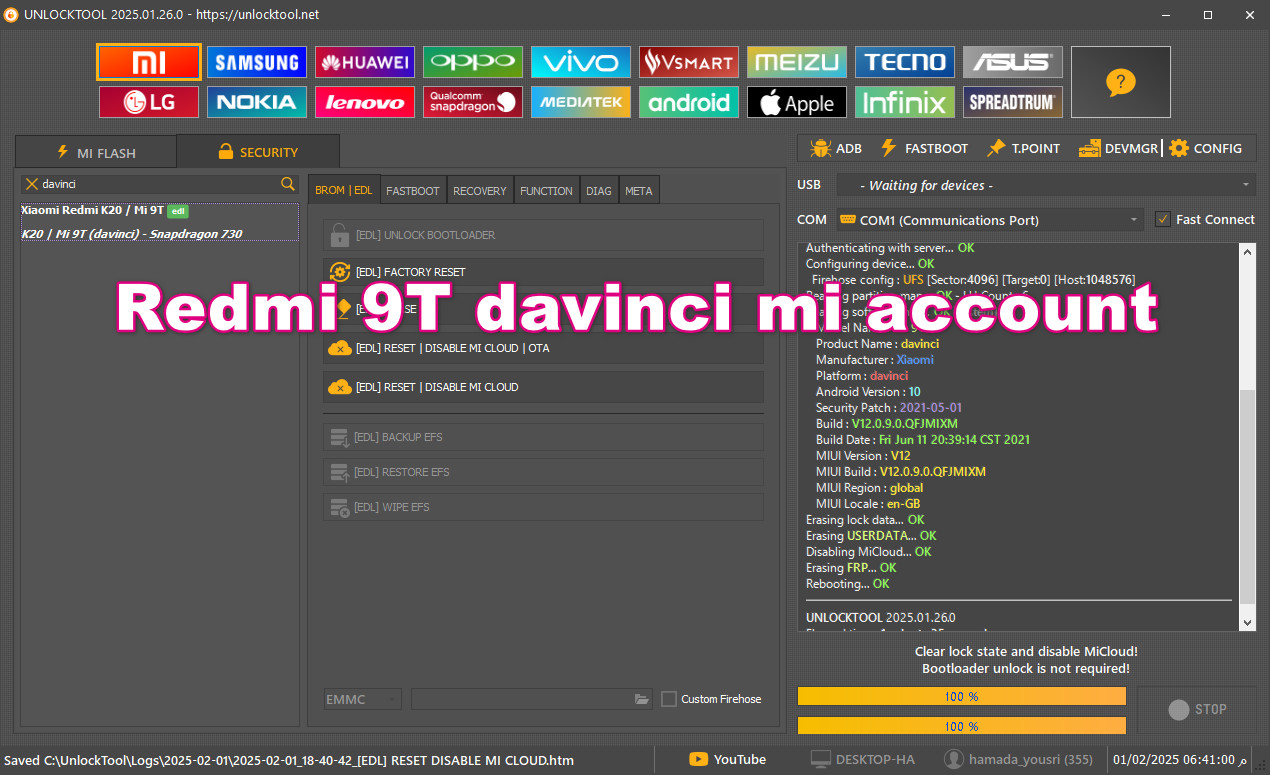Select the Huawei brand icon
This screenshot has width=1270, height=775.
coord(365,62)
